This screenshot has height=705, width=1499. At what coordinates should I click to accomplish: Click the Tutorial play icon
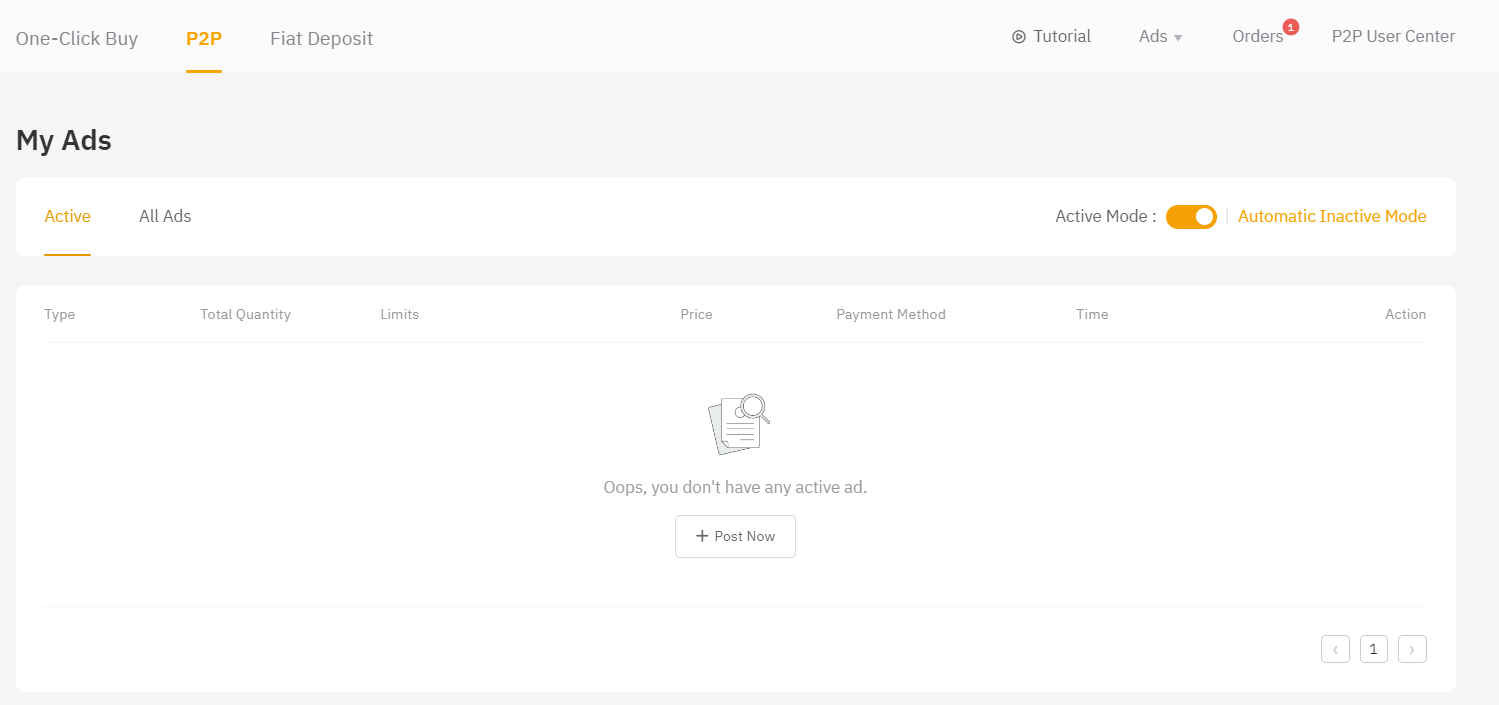(x=1019, y=37)
